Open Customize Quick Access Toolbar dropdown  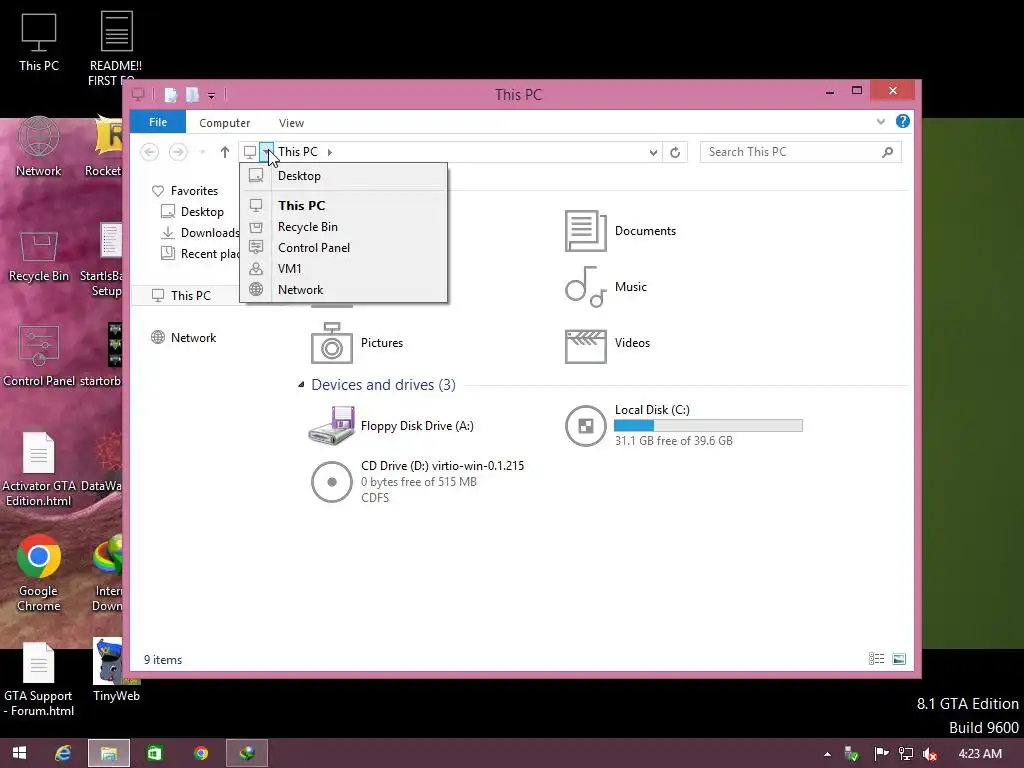212,96
